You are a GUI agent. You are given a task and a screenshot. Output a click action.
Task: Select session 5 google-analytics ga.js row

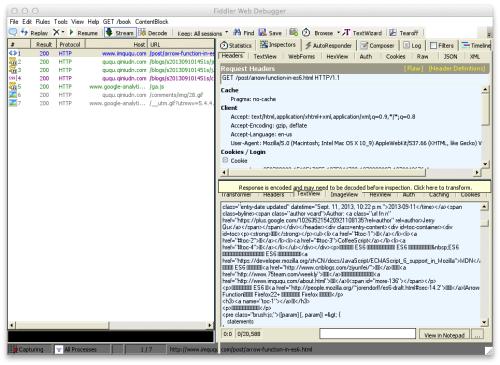111,87
